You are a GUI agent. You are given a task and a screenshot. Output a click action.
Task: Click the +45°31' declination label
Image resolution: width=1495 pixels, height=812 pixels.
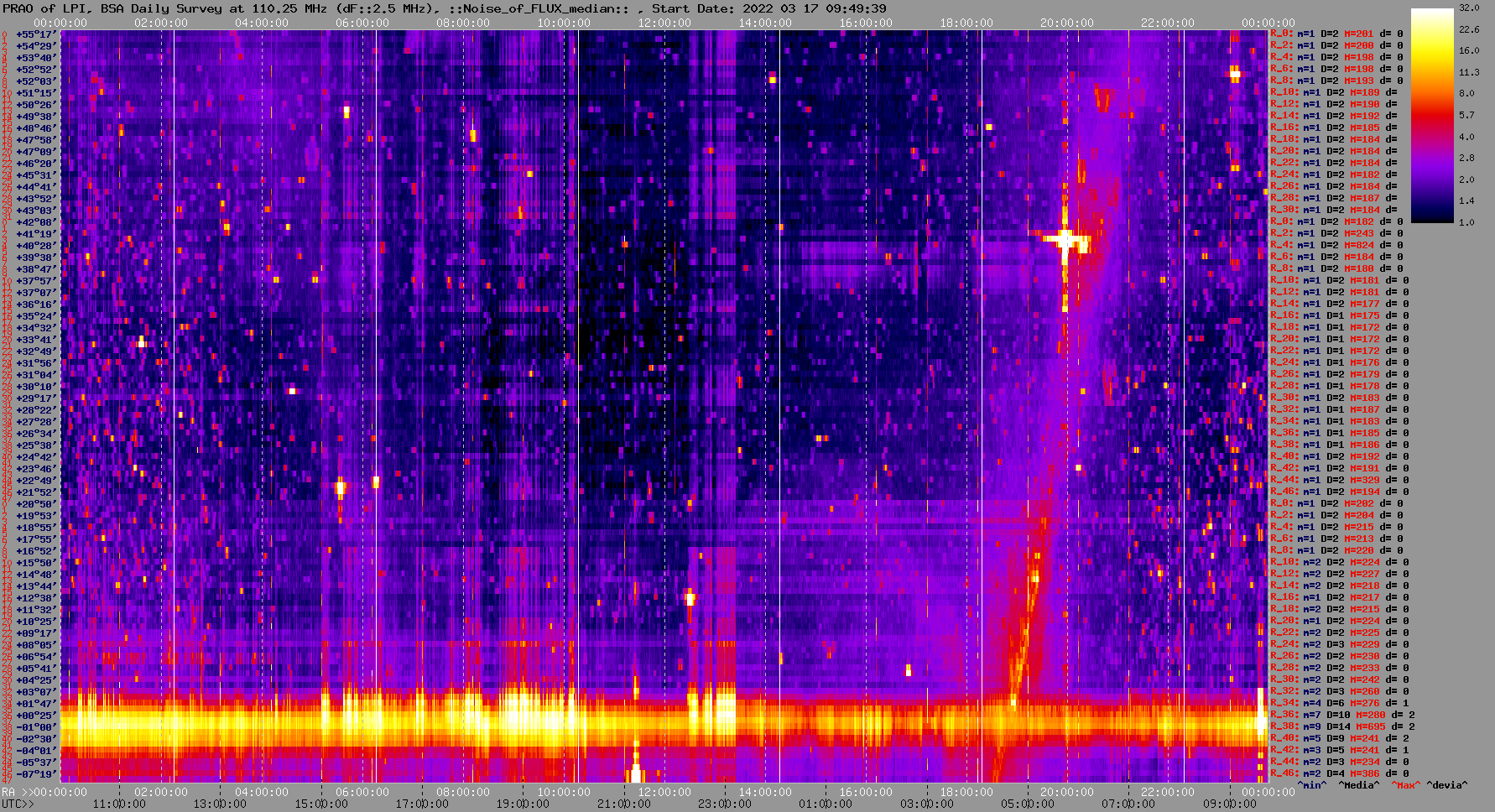point(35,174)
